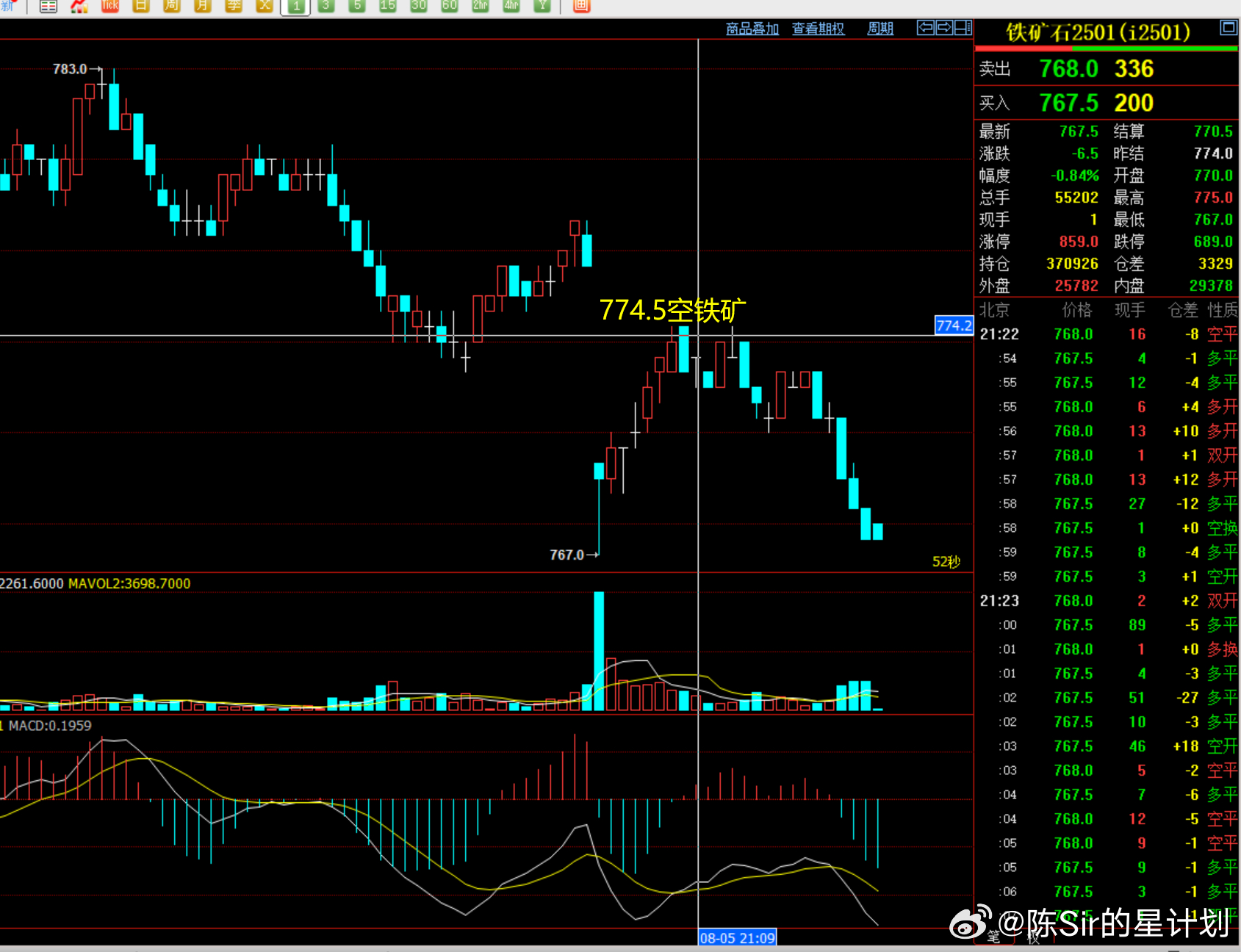This screenshot has width=1241, height=952.
Task: Select the daily (日) chart period
Action: pyautogui.click(x=141, y=6)
